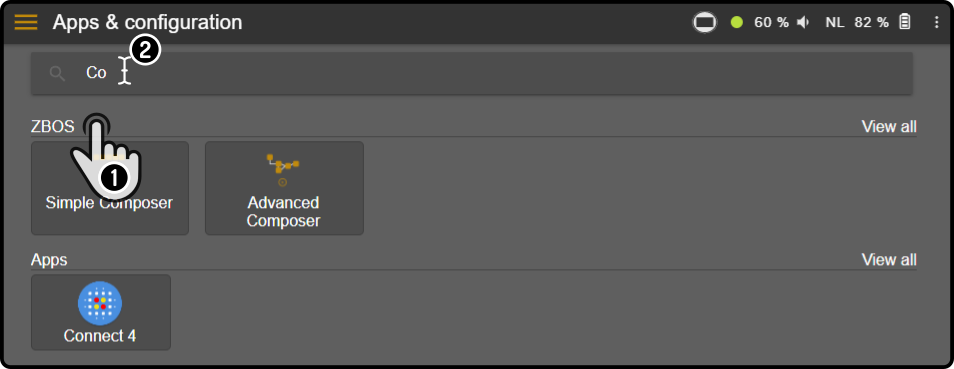Click the battery icon in header
This screenshot has height=369, width=954.
click(x=905, y=22)
